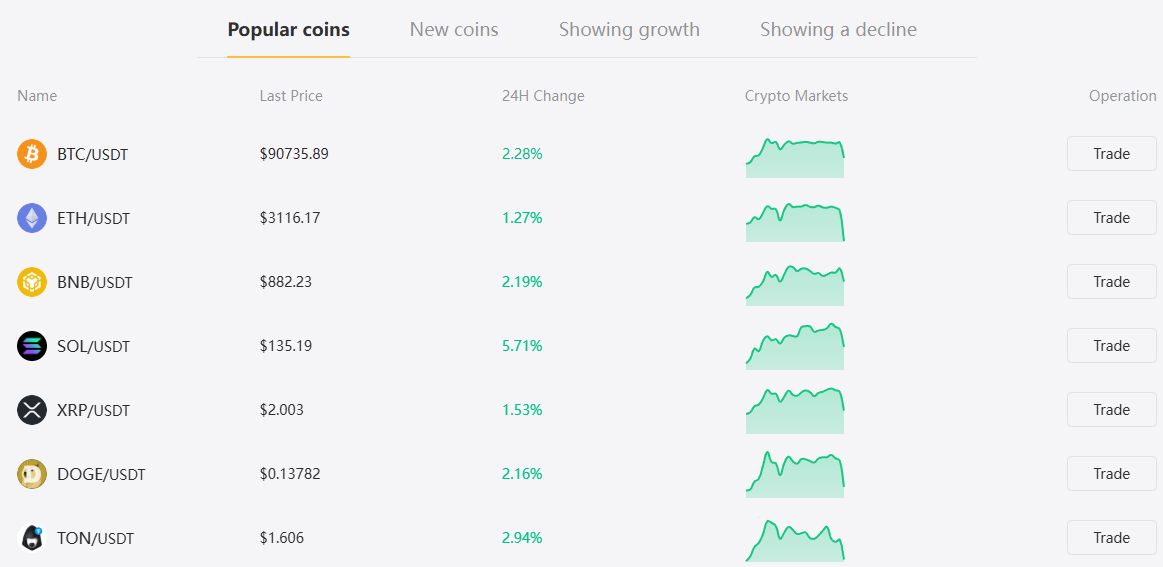Click the TON coin icon
The height and width of the screenshot is (567, 1163).
32,538
